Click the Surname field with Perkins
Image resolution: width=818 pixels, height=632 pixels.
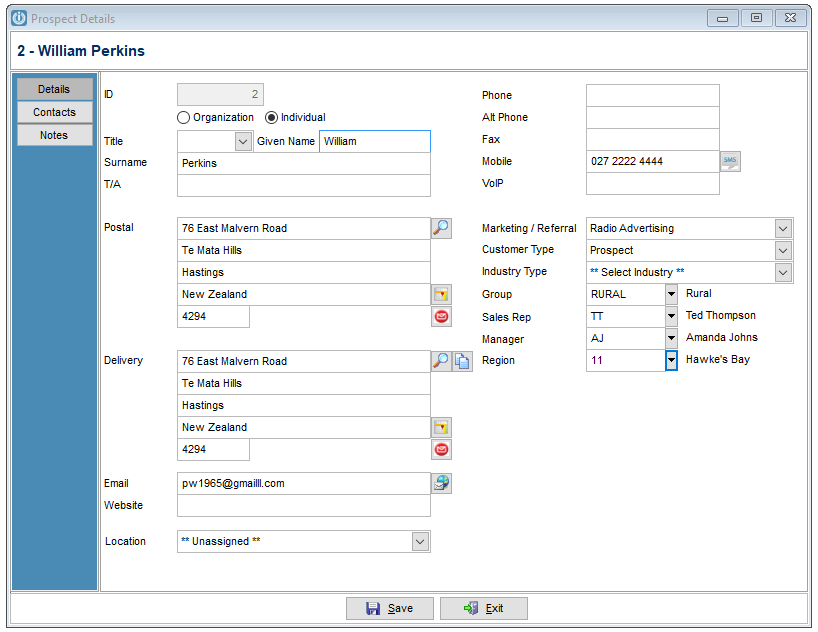(304, 163)
